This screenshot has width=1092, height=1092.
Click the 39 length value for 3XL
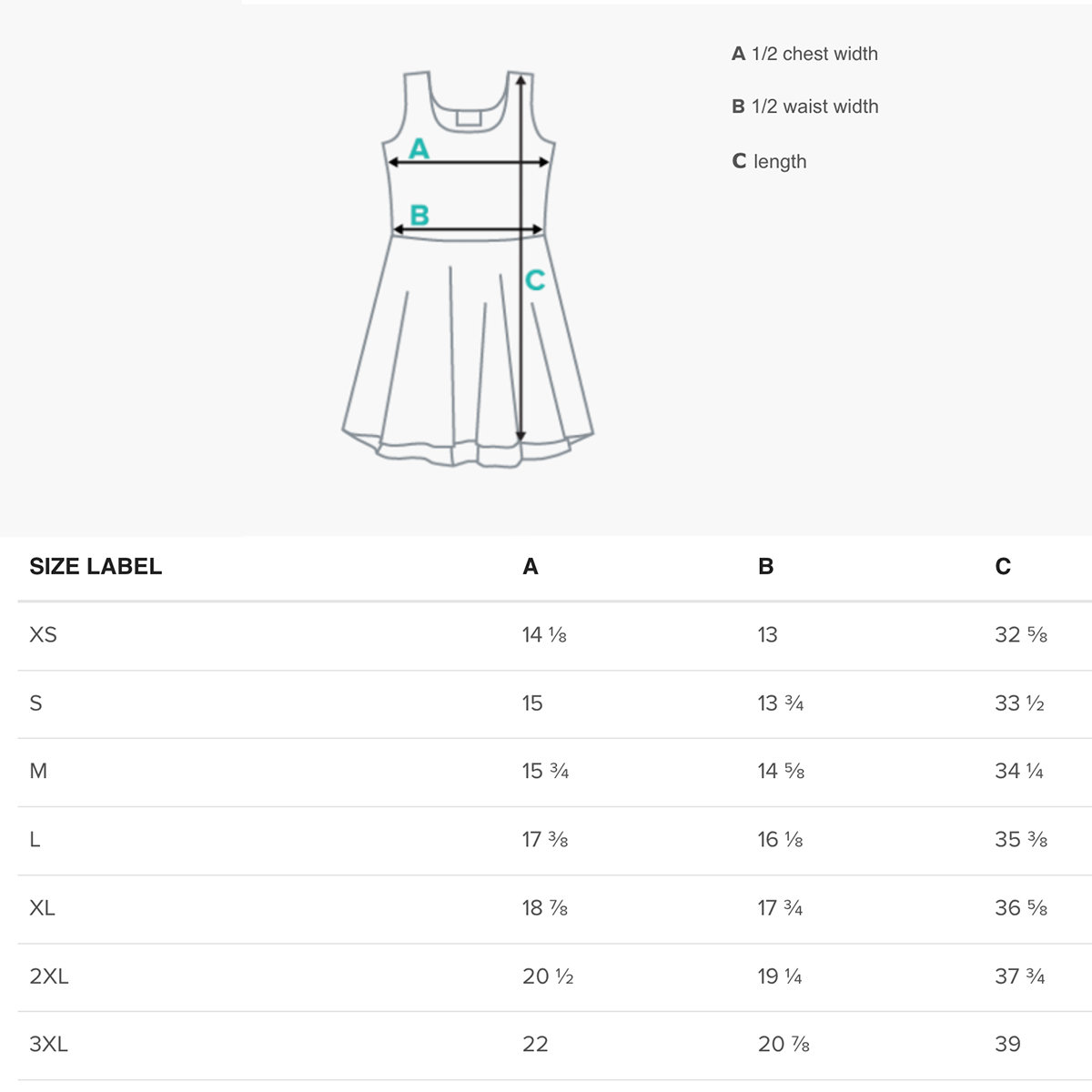point(1007,1044)
